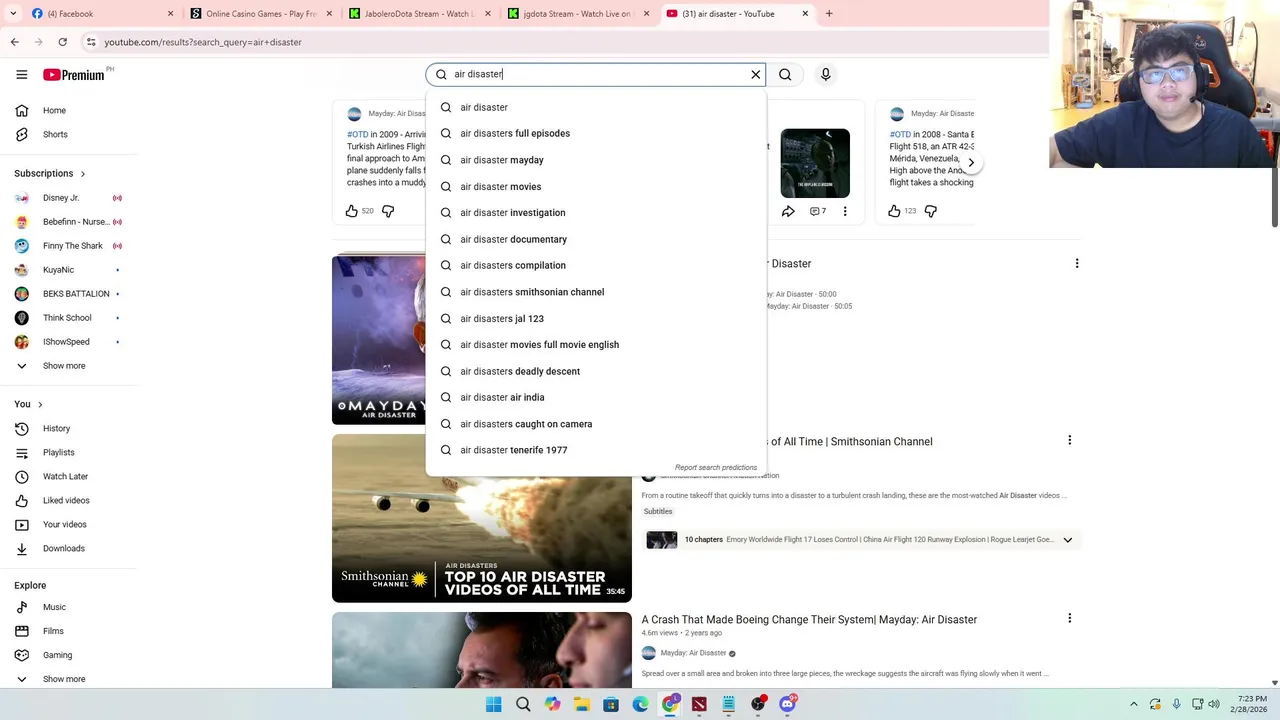The height and width of the screenshot is (720, 1280).
Task: Open the YouTube hamburger guide menu
Action: tap(21, 74)
